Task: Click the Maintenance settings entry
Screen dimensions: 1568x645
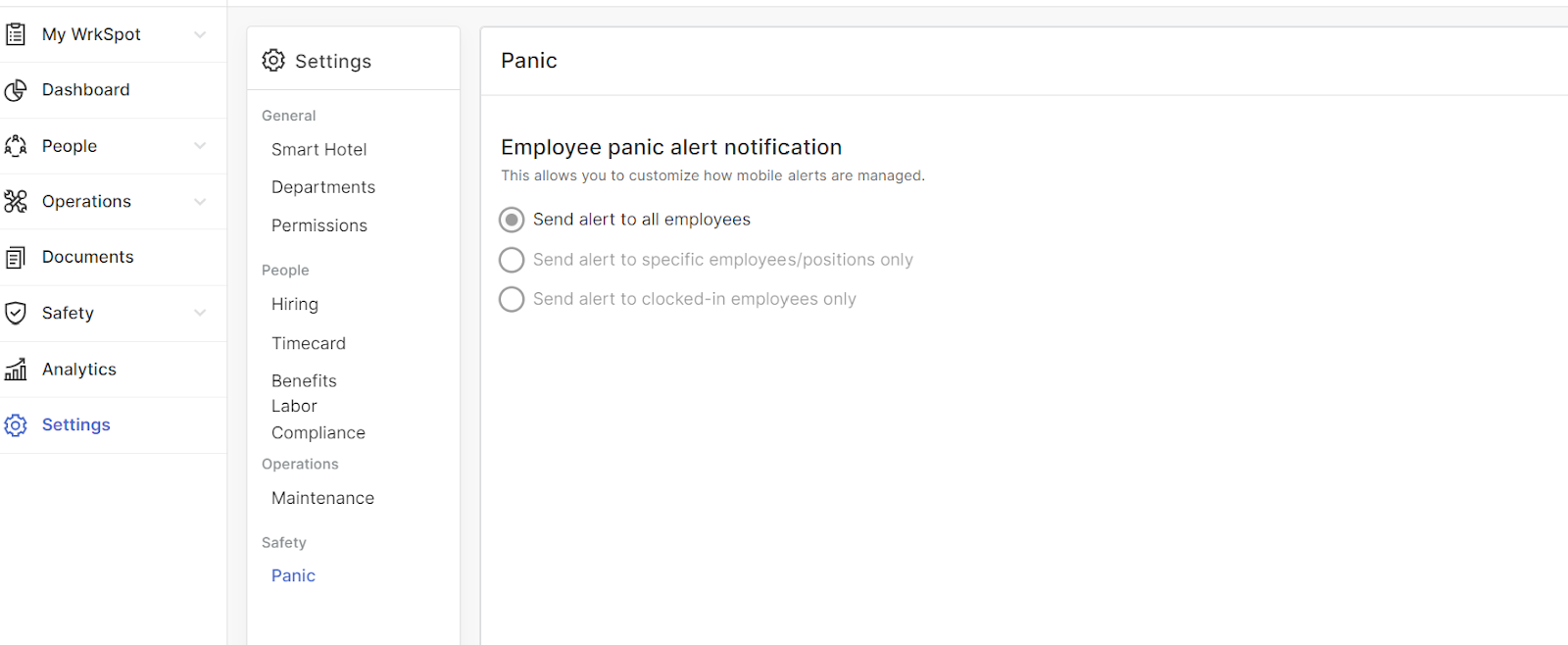Action: coord(322,498)
